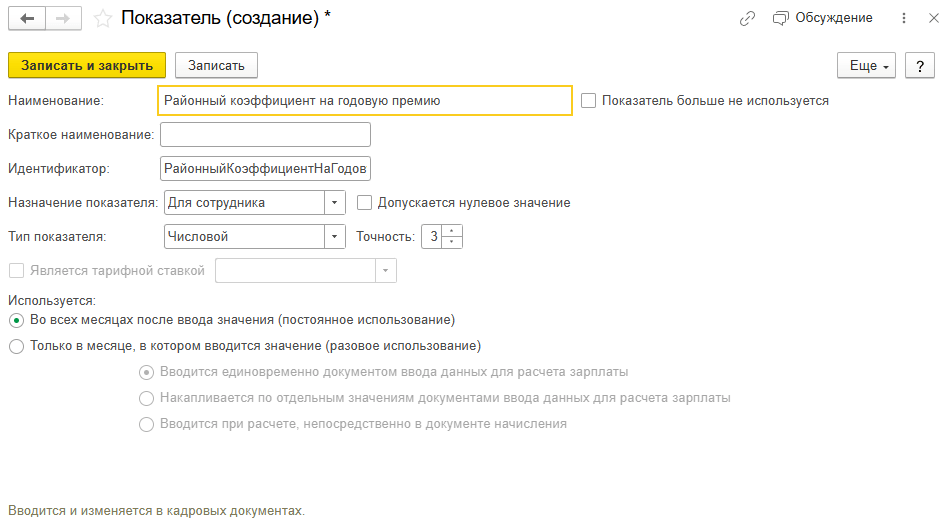
Task: Click the Краткое наименование input field
Action: click(x=265, y=135)
